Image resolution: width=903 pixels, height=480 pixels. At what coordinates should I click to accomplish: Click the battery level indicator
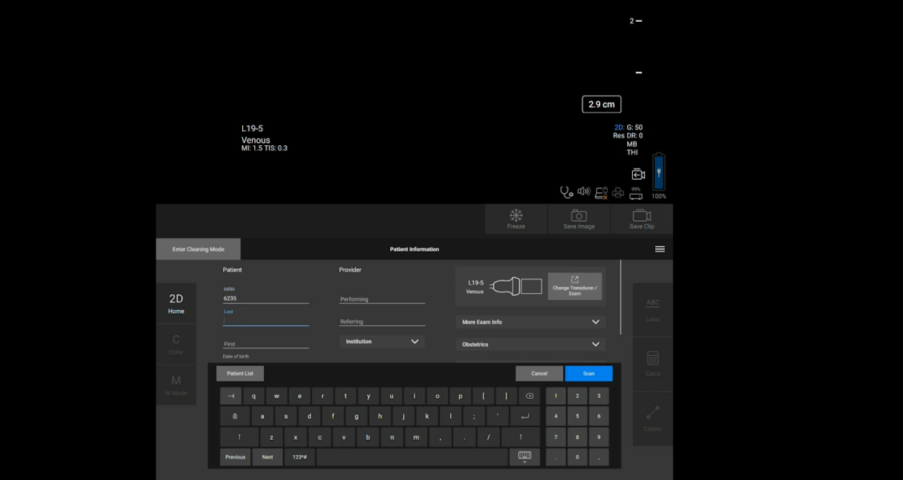pos(658,172)
